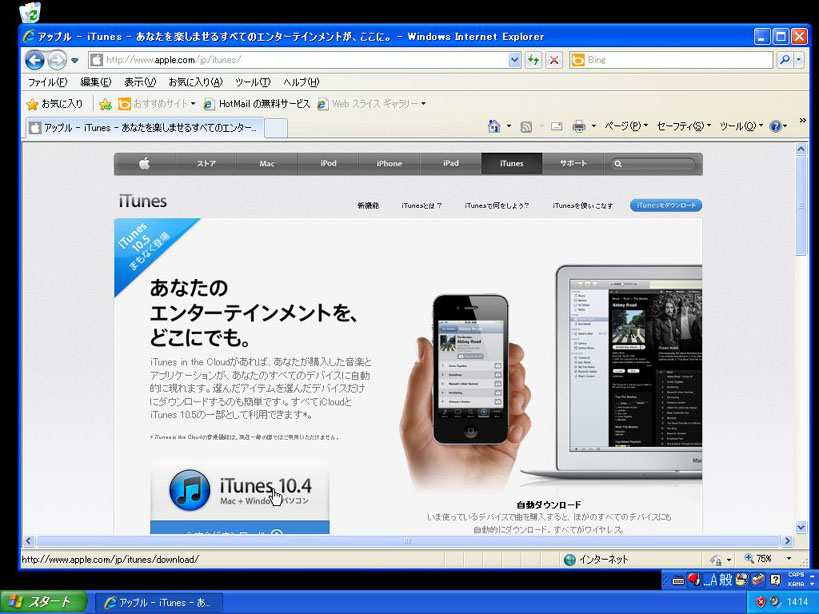
Task: Open the ヘルプ(H) menu
Action: [301, 82]
